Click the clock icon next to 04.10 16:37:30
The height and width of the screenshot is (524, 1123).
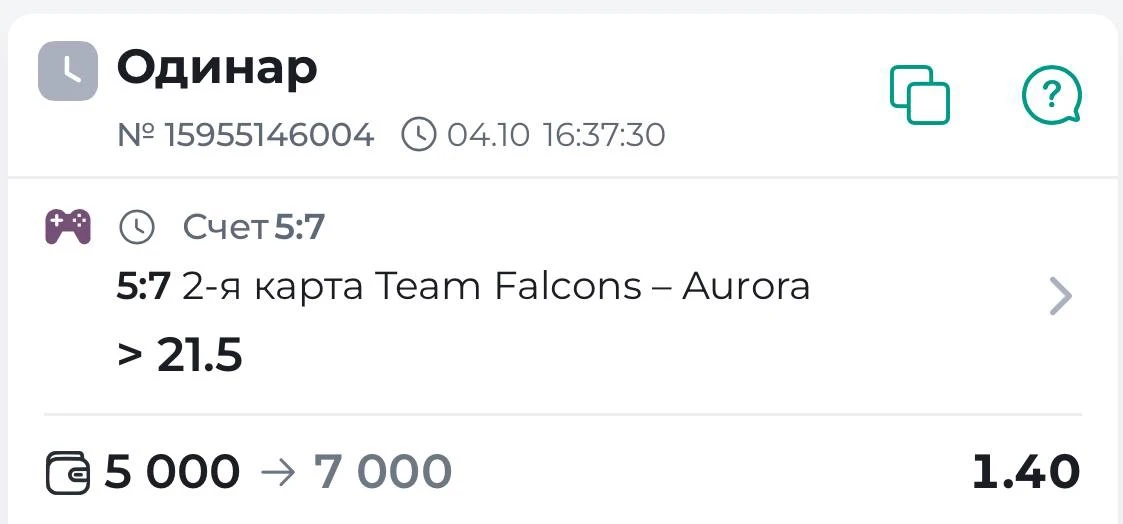point(418,134)
